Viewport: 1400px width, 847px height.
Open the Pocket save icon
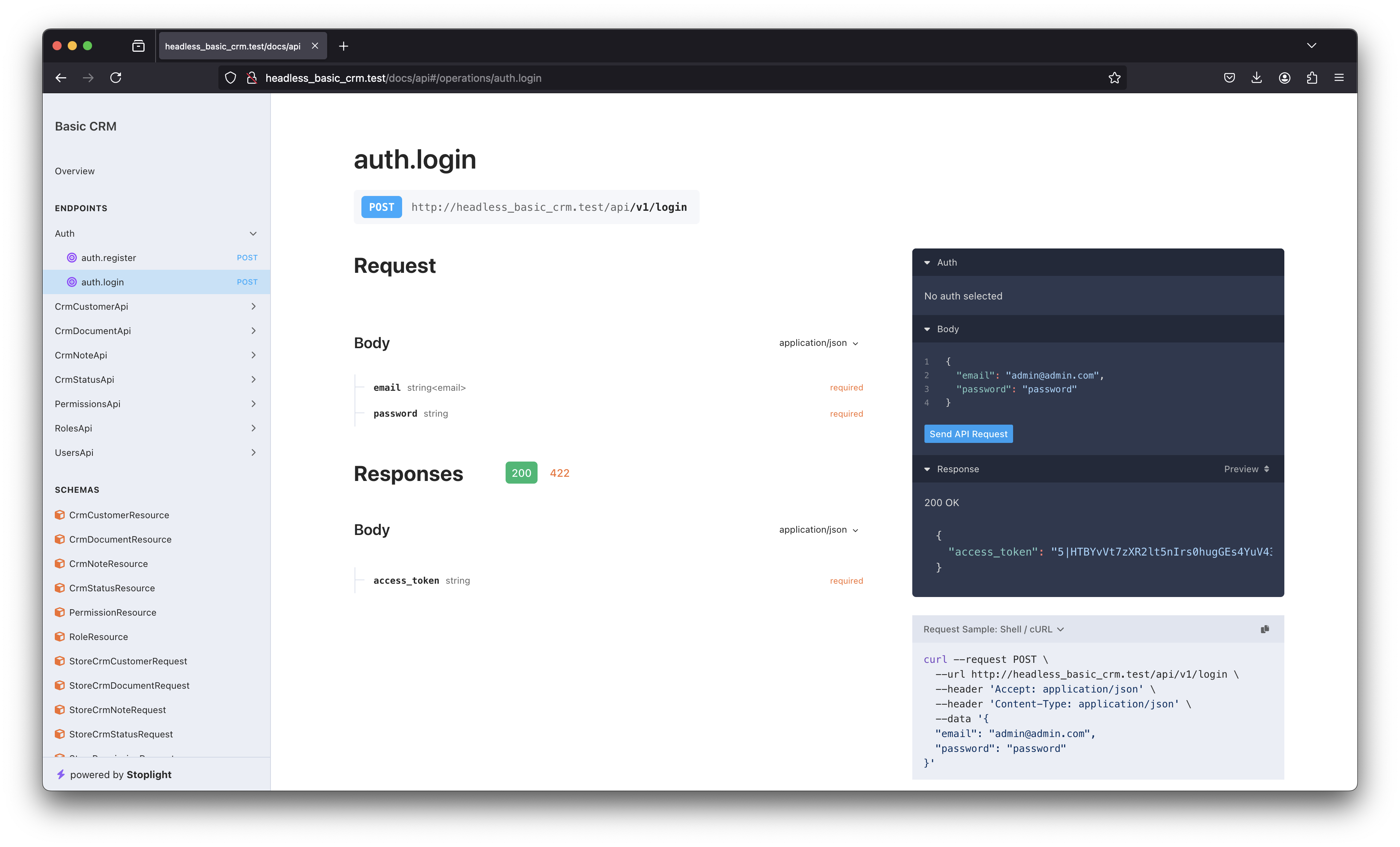pos(1229,78)
